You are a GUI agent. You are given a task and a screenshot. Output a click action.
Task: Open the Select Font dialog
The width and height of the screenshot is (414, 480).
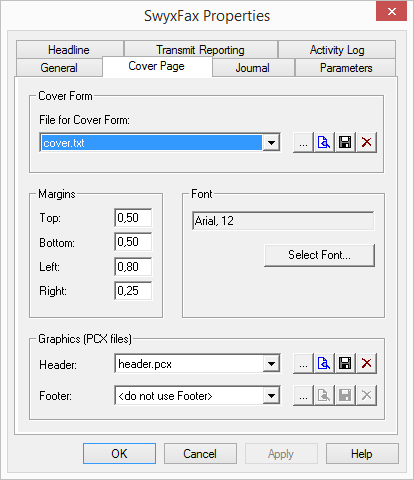[319, 255]
